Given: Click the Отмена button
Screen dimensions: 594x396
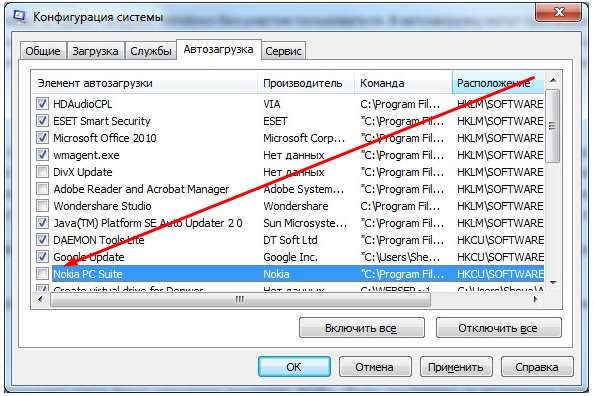Looking at the screenshot, I should pos(375,367).
